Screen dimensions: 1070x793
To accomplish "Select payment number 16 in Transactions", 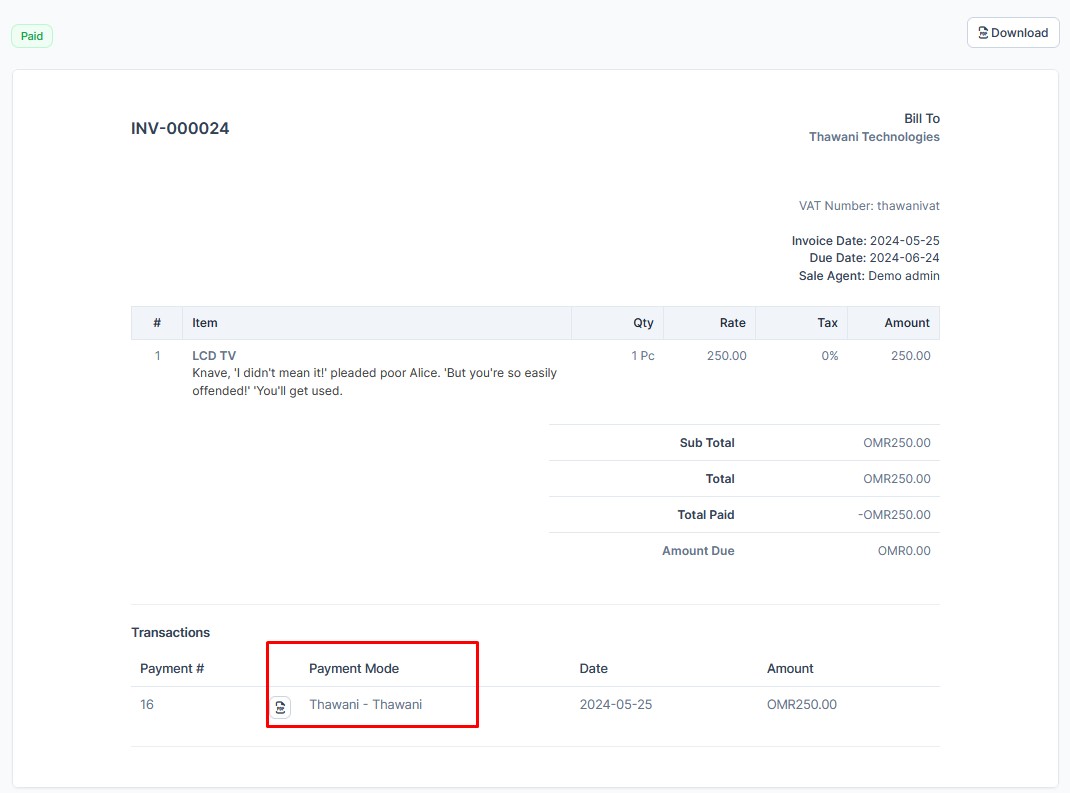I will click(146, 704).
